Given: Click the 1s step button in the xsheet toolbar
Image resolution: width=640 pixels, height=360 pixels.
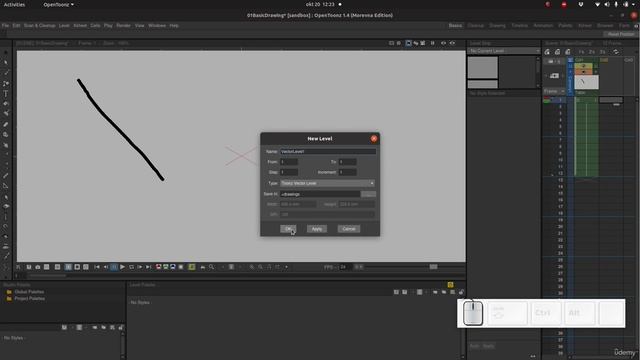Looking at the screenshot, I should point(581,52).
